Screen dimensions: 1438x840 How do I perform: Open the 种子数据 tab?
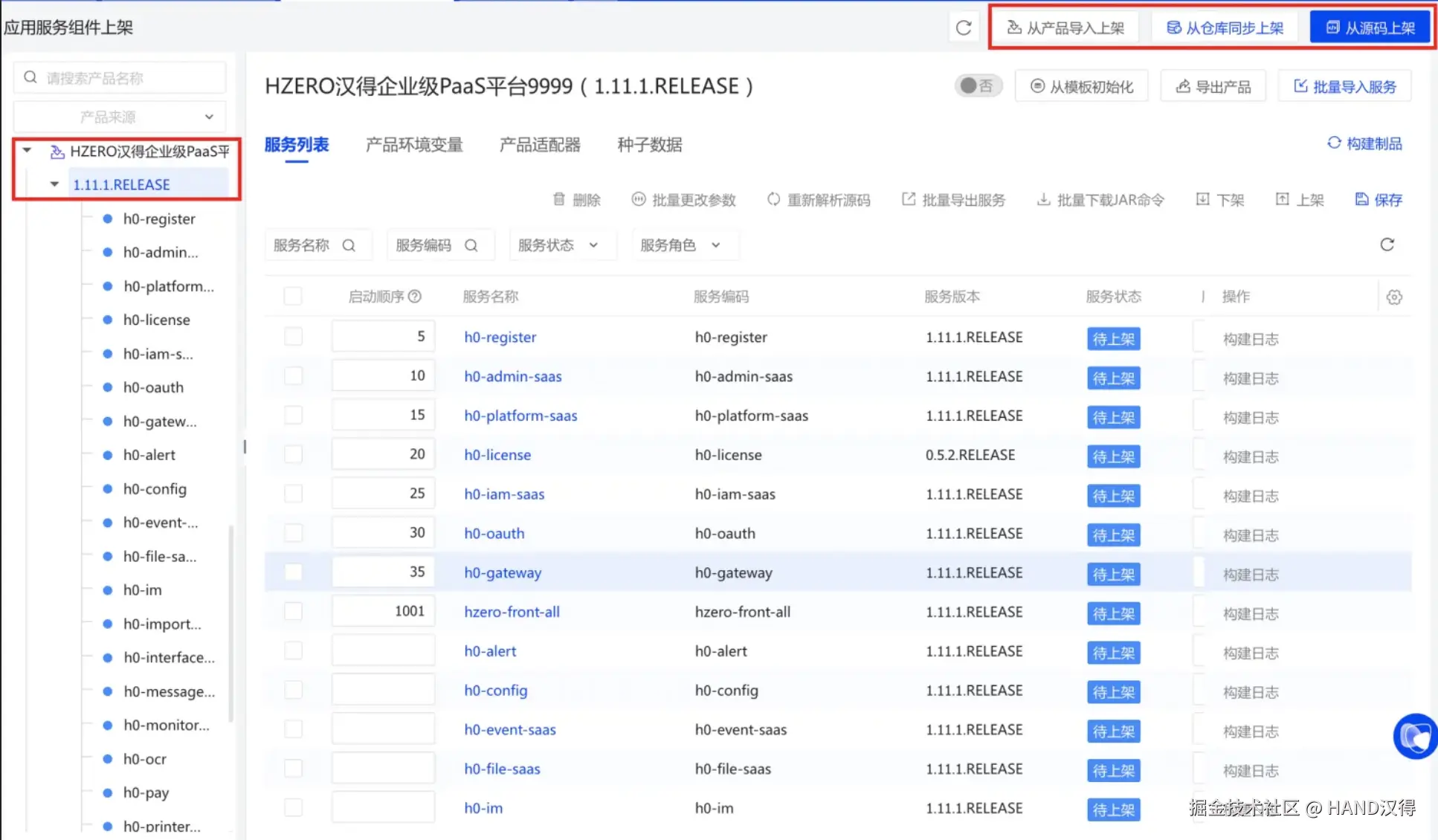click(649, 144)
